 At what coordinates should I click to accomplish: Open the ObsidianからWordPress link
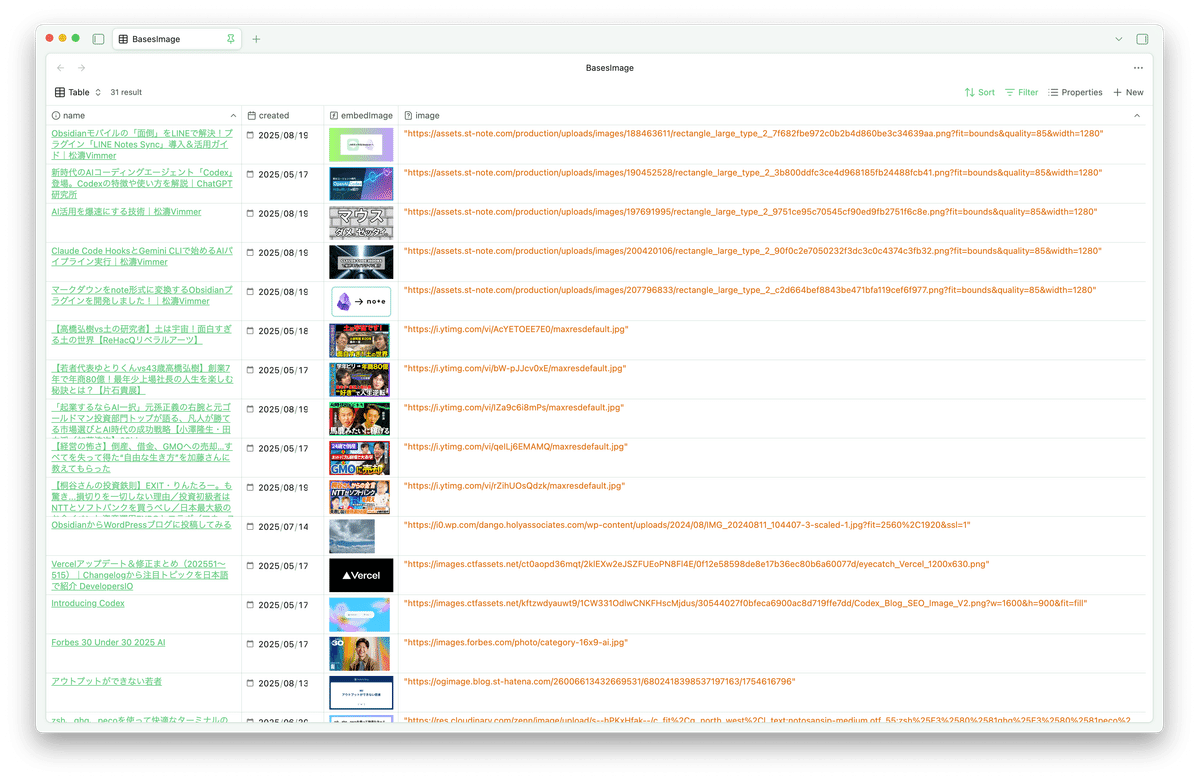click(141, 524)
